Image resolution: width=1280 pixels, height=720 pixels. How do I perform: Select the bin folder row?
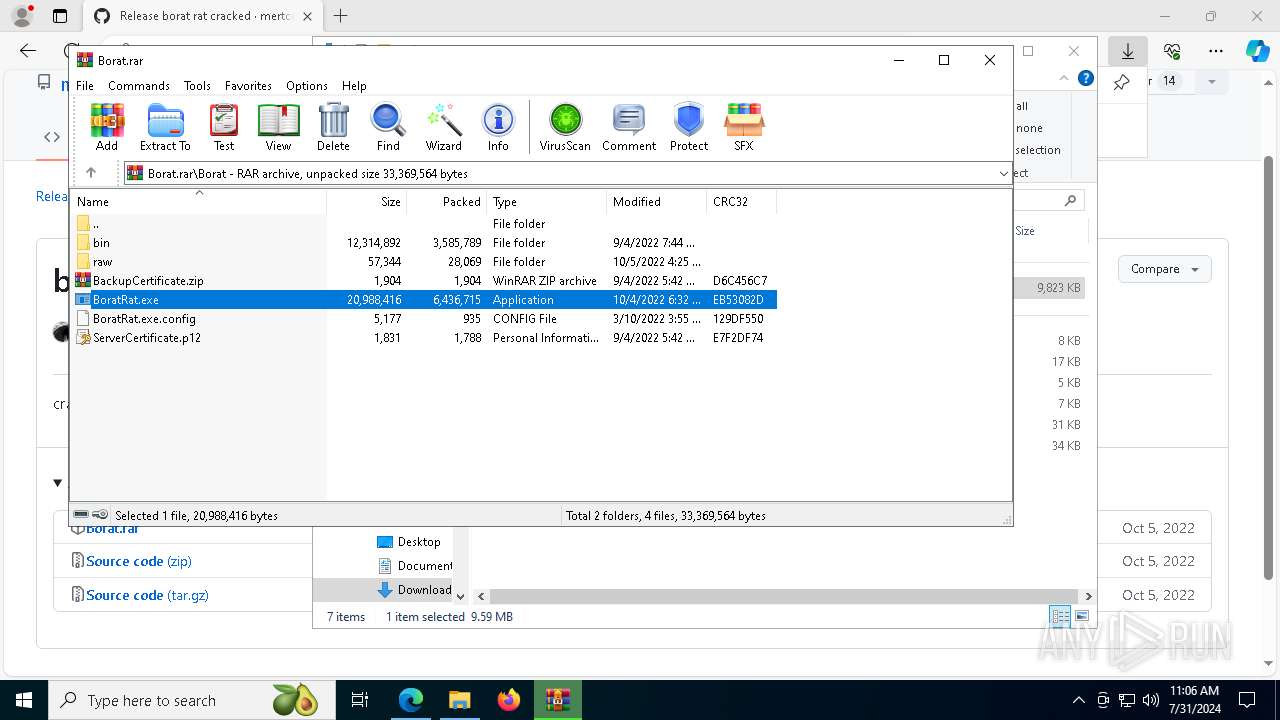pos(424,243)
